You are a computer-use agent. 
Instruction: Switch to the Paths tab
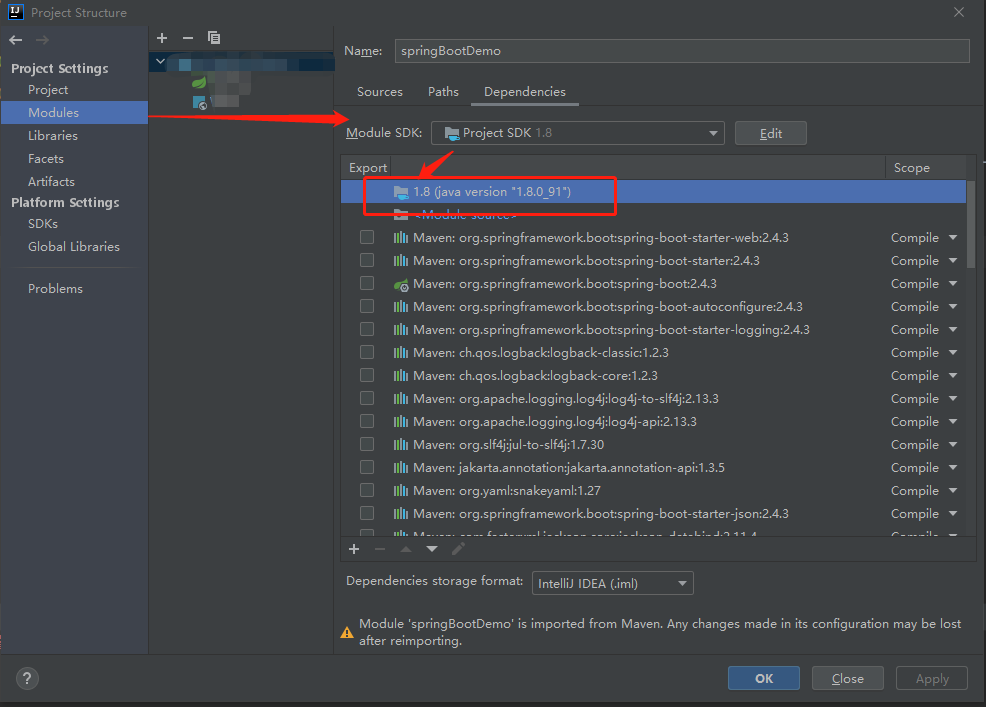coord(443,92)
